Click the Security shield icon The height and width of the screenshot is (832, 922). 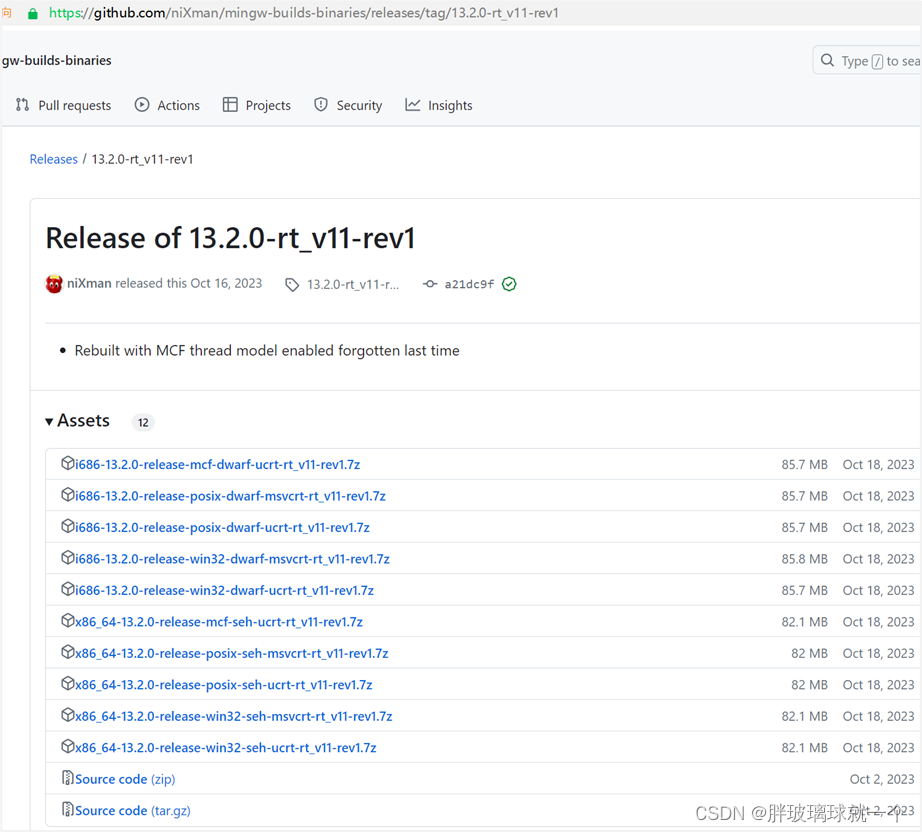point(320,105)
